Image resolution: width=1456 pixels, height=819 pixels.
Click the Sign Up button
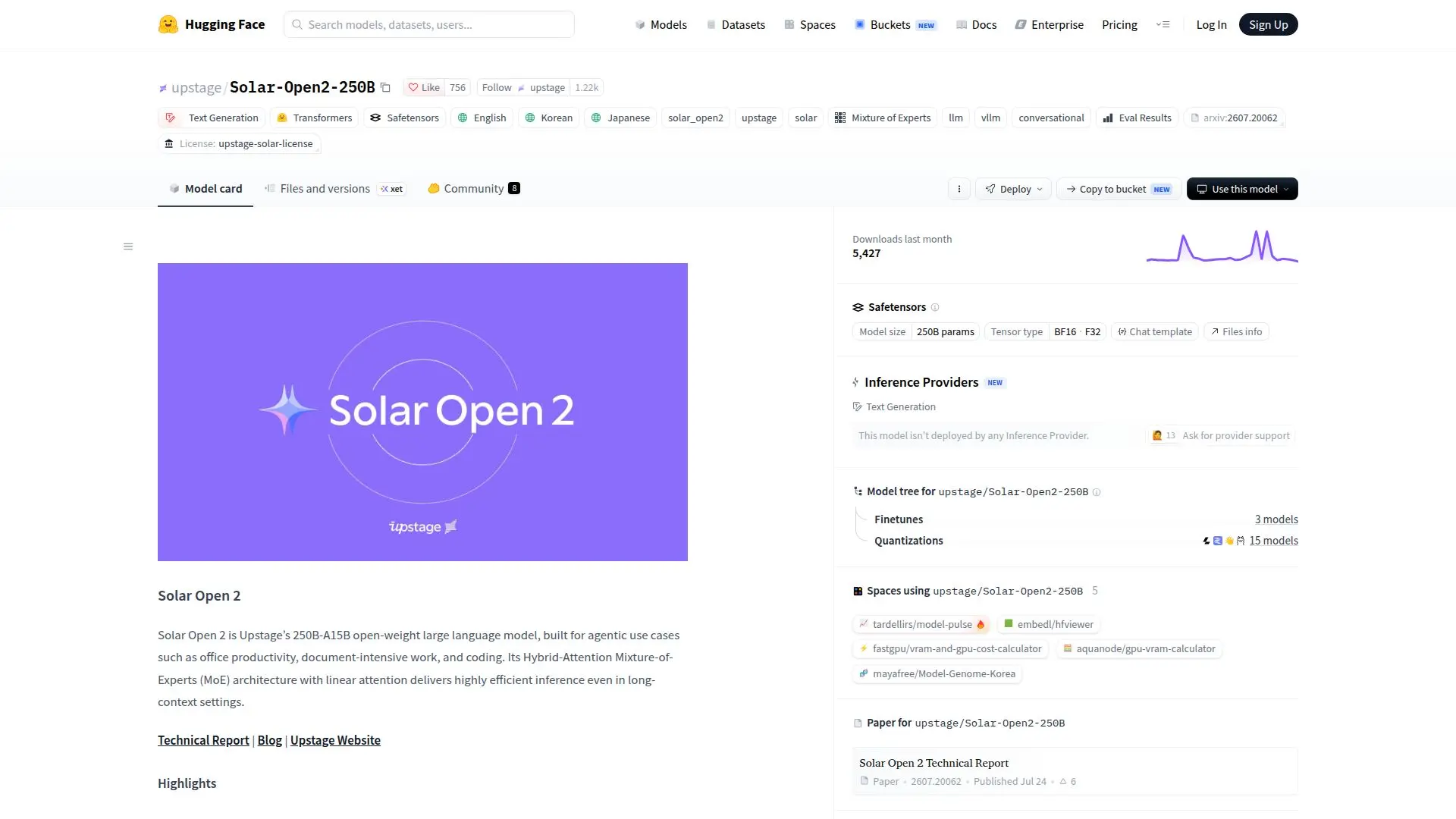(x=1268, y=24)
